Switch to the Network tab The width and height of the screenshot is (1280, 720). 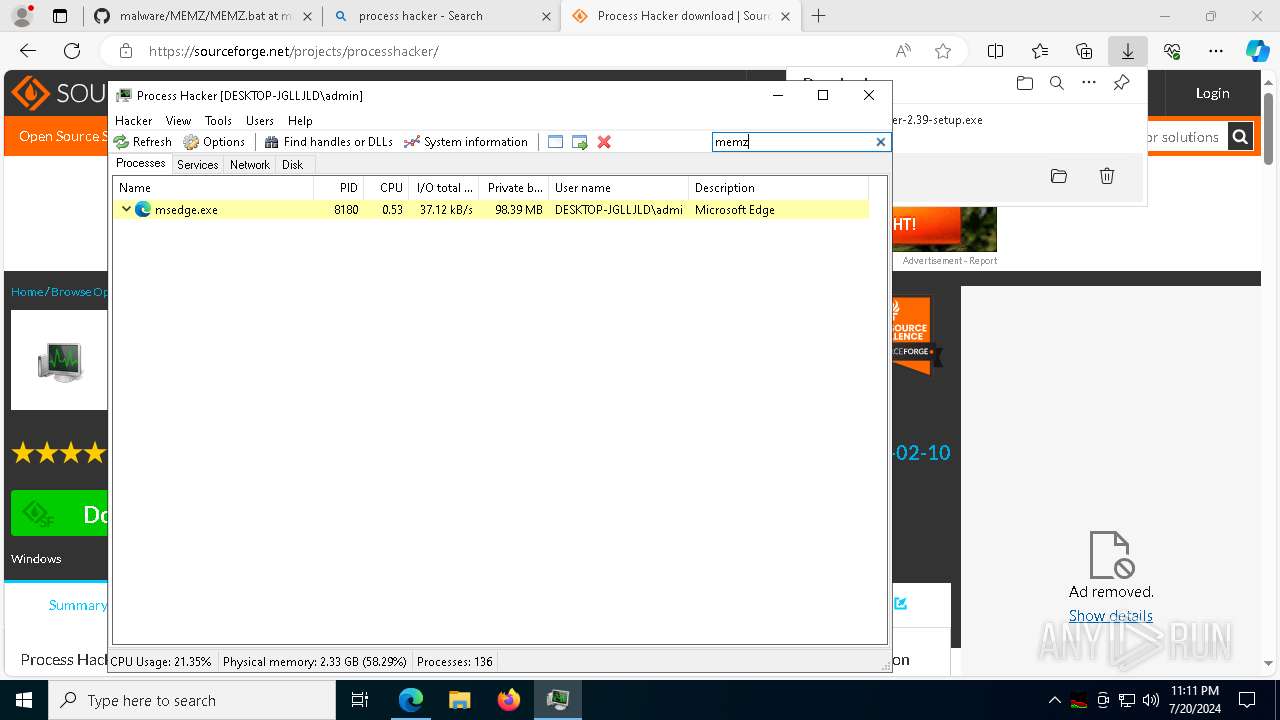click(x=249, y=165)
